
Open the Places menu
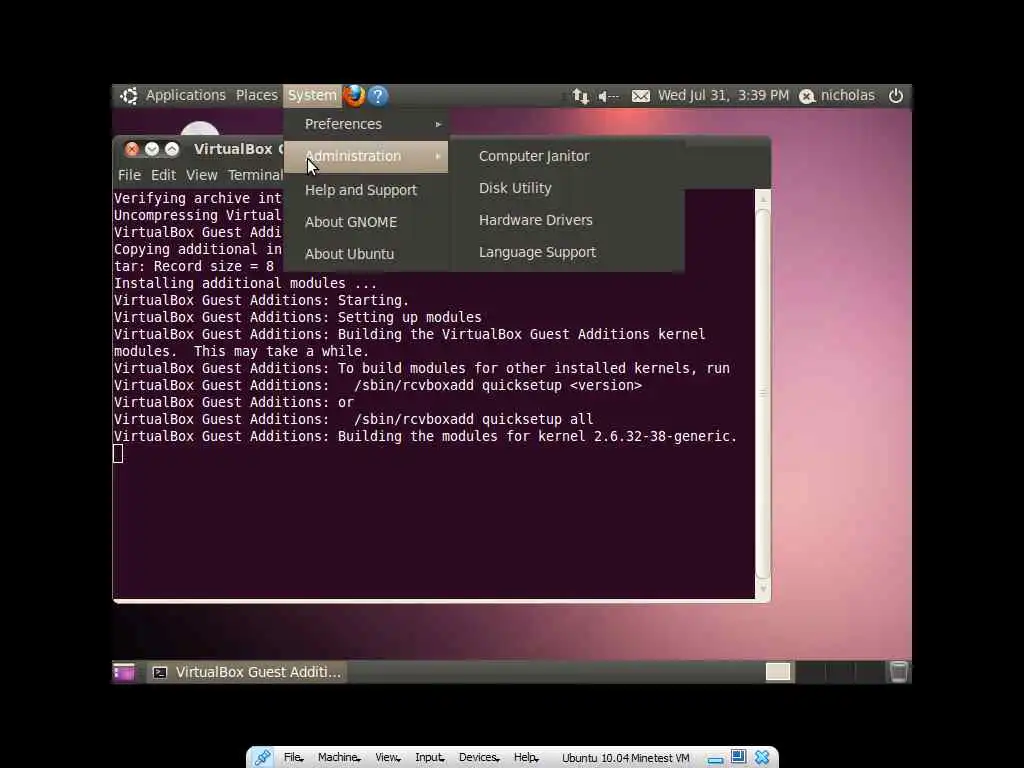(x=257, y=95)
